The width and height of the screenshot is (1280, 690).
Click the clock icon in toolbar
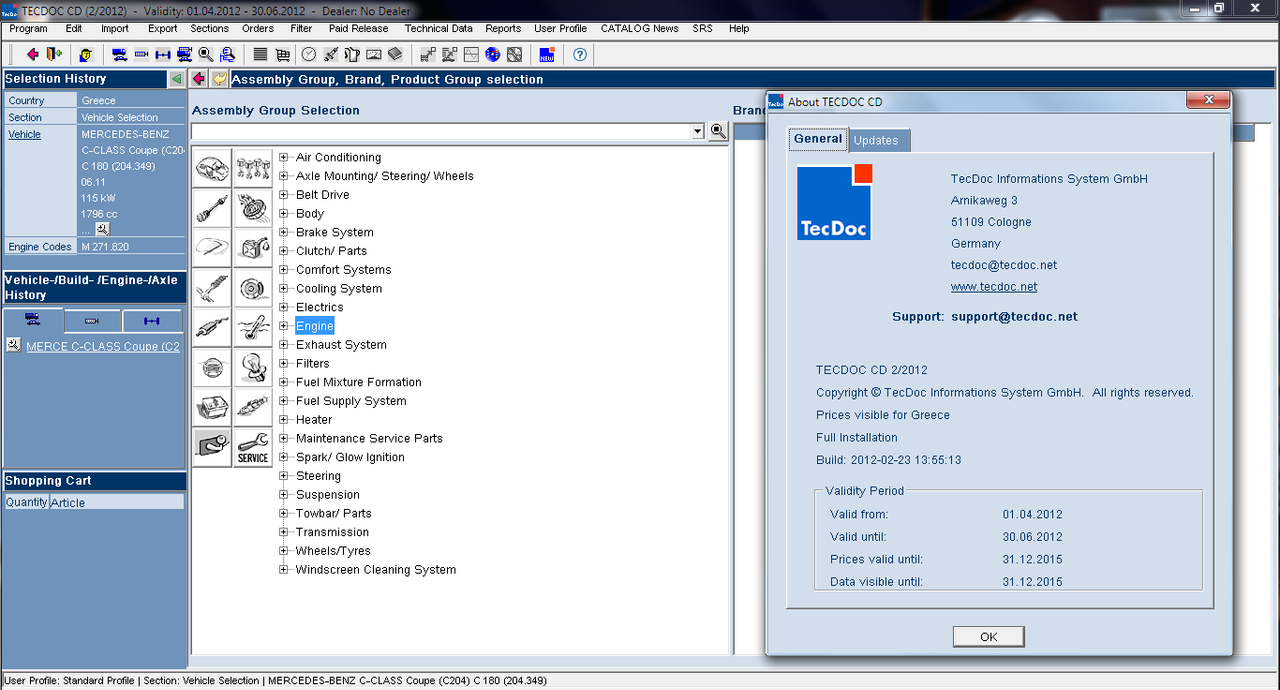[309, 54]
